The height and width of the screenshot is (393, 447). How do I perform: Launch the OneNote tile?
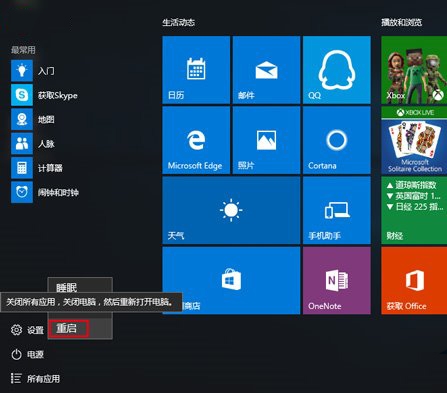pos(337,281)
